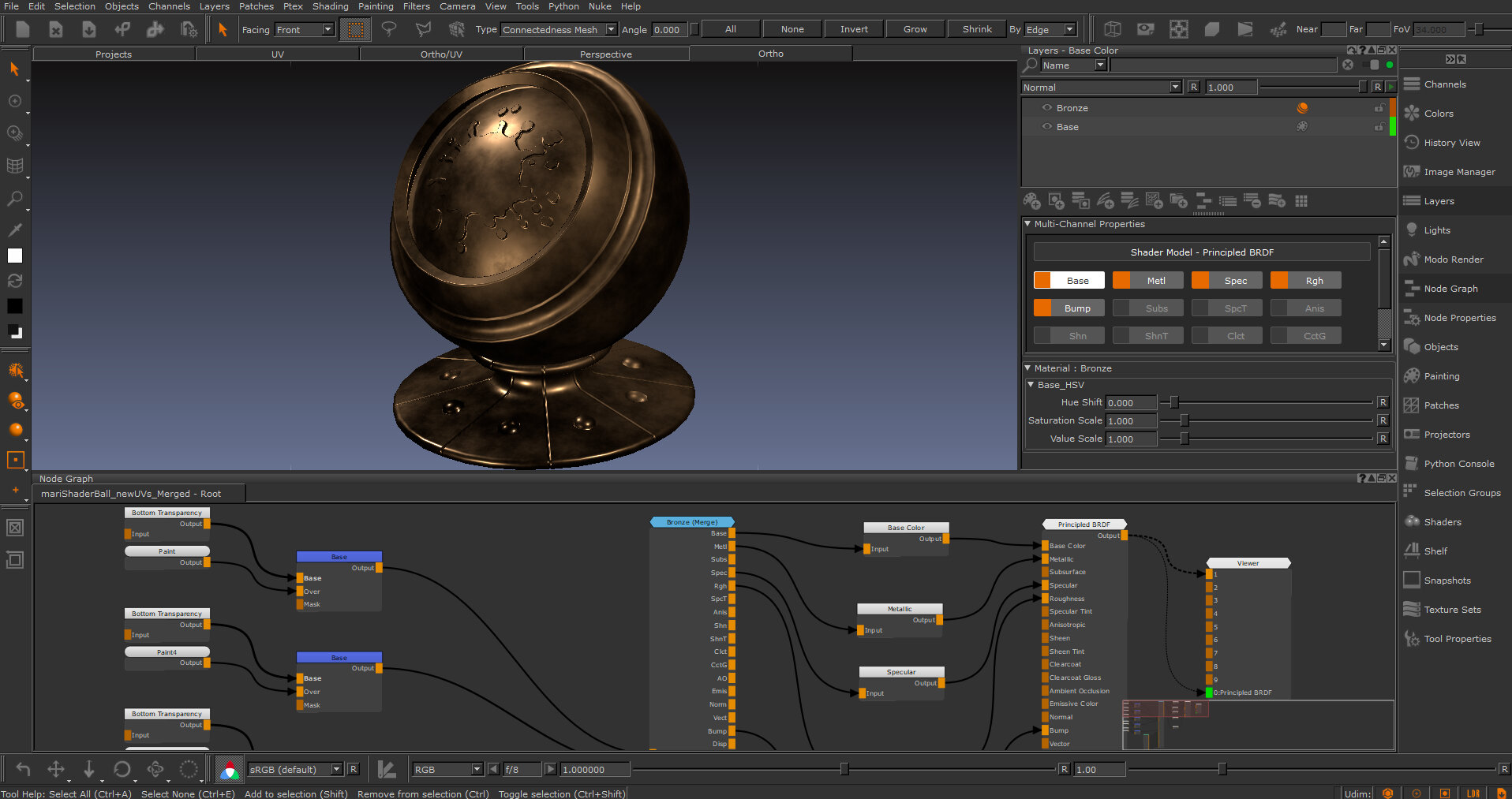Screen dimensions: 1512x799
Task: Open the Node Graph palette icon
Action: click(1412, 289)
